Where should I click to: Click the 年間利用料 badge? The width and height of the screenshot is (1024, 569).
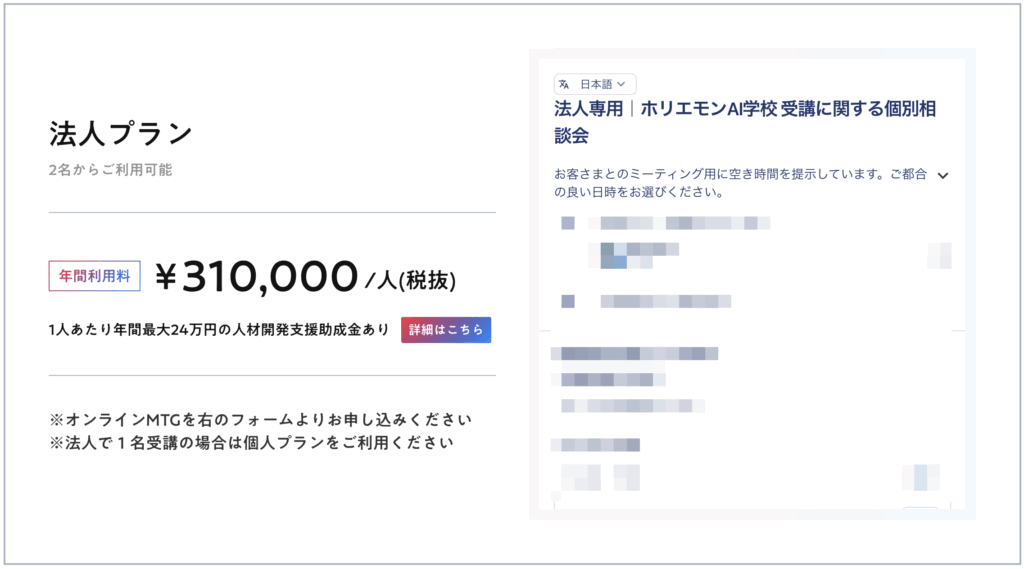(95, 276)
